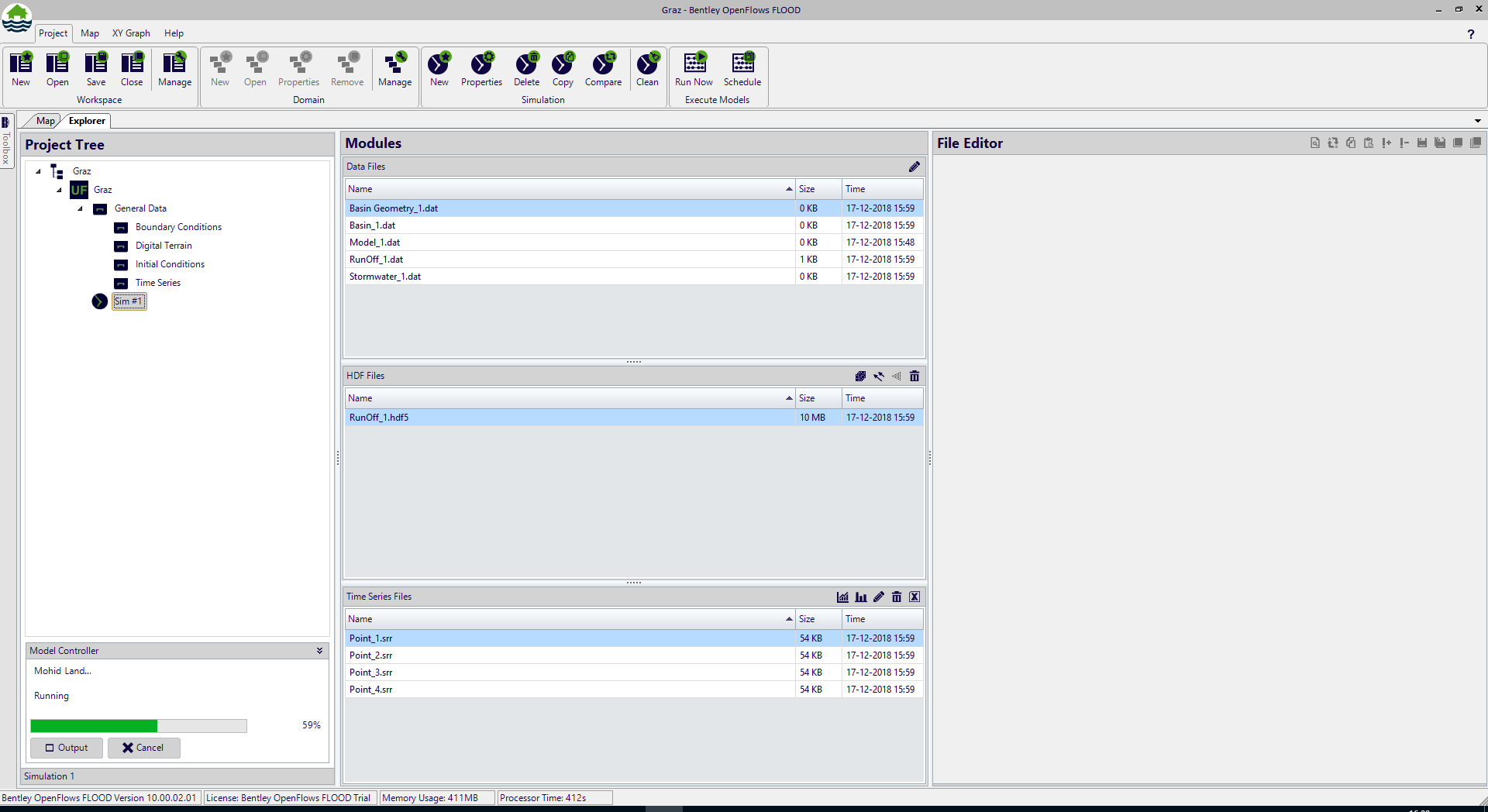Open the Help ribbon tab
This screenshot has width=1488, height=812.
pos(174,33)
